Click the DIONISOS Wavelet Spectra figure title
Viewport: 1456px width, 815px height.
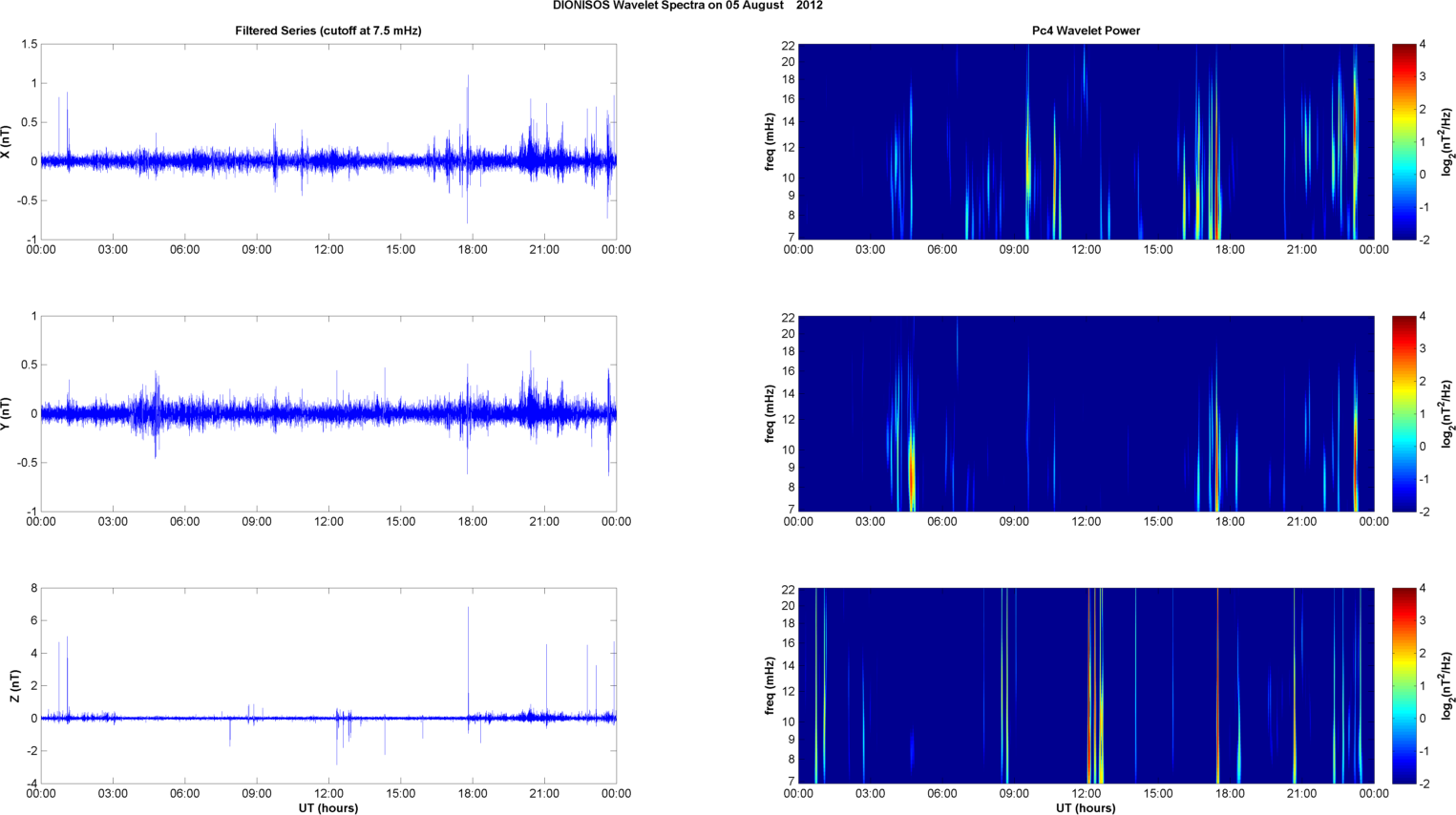pyautogui.click(x=687, y=6)
